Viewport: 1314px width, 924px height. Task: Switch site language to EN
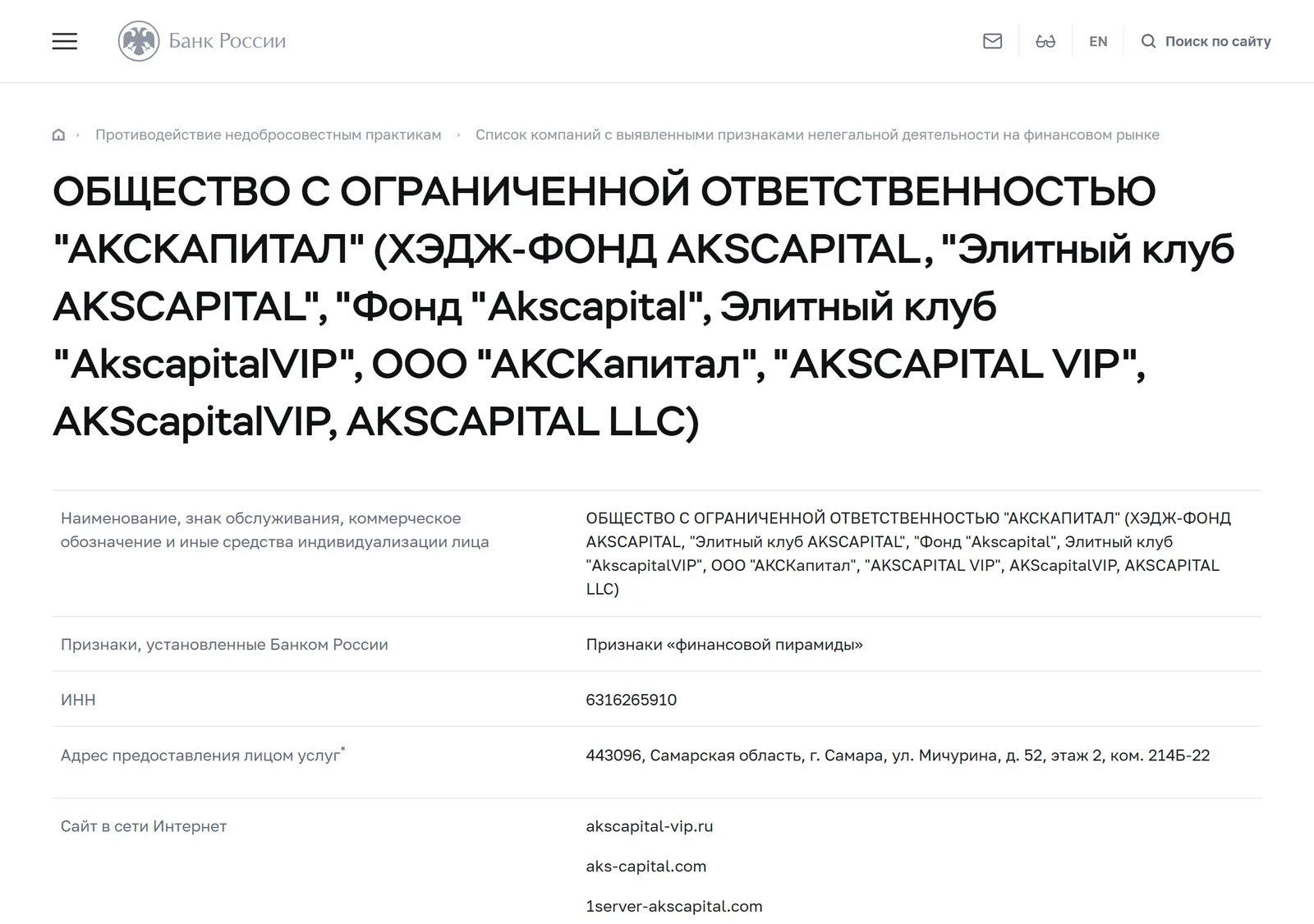coord(1098,41)
